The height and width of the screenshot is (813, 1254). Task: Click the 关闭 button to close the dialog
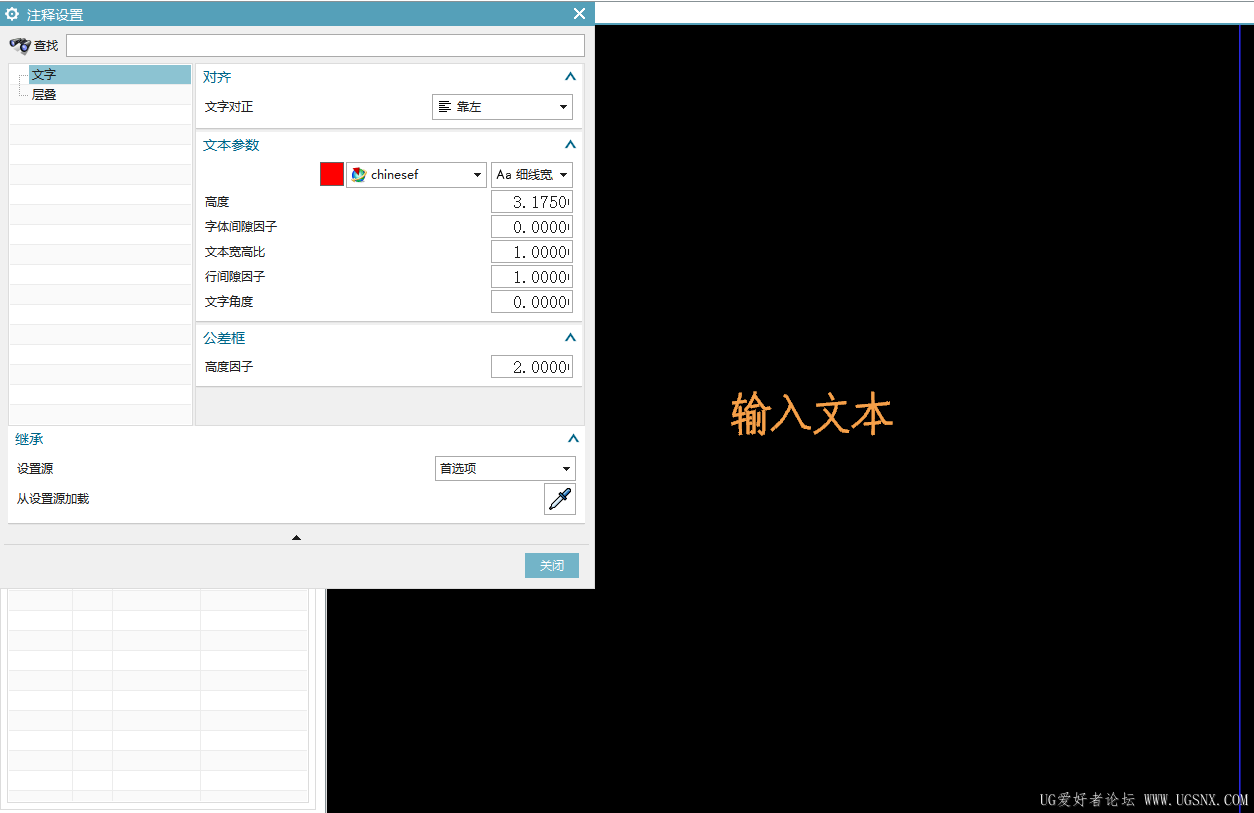[x=551, y=565]
